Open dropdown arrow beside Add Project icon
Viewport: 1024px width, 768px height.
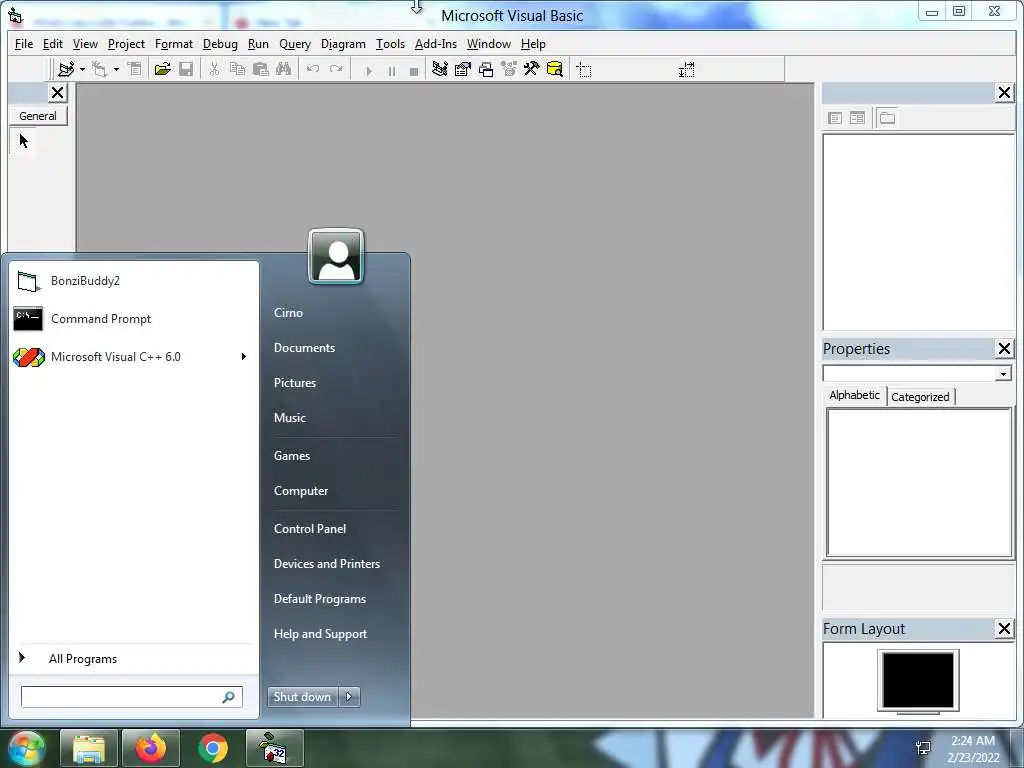82,69
